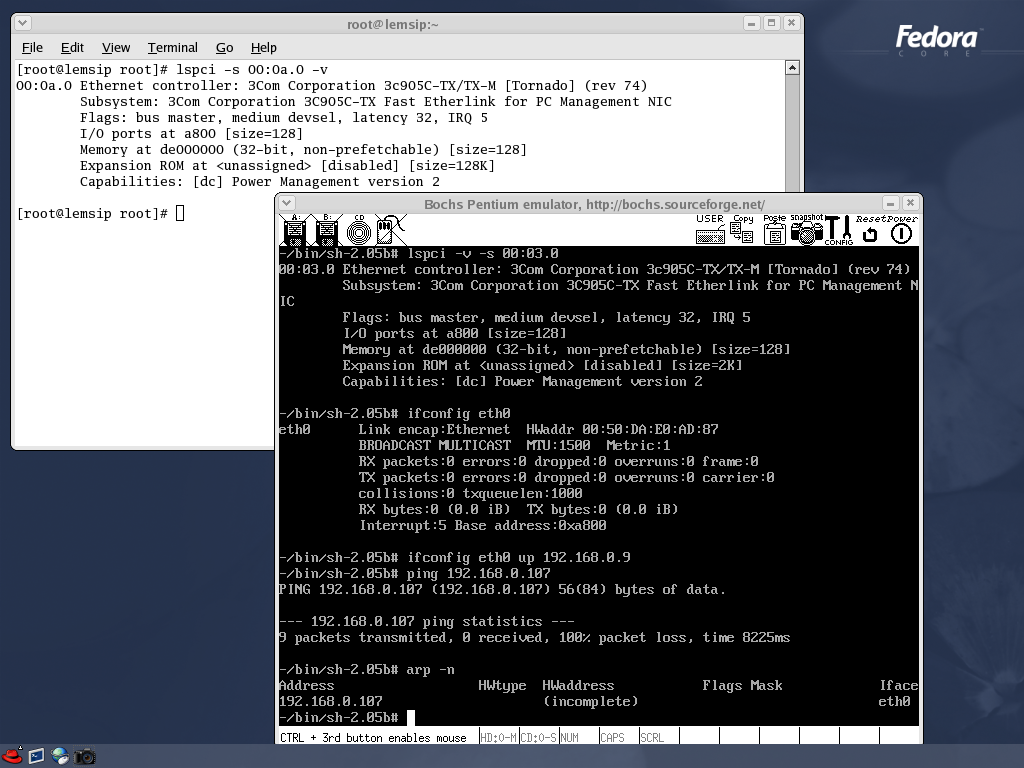Launch terminal from the panel icon
This screenshot has height=768, width=1024.
coord(36,756)
